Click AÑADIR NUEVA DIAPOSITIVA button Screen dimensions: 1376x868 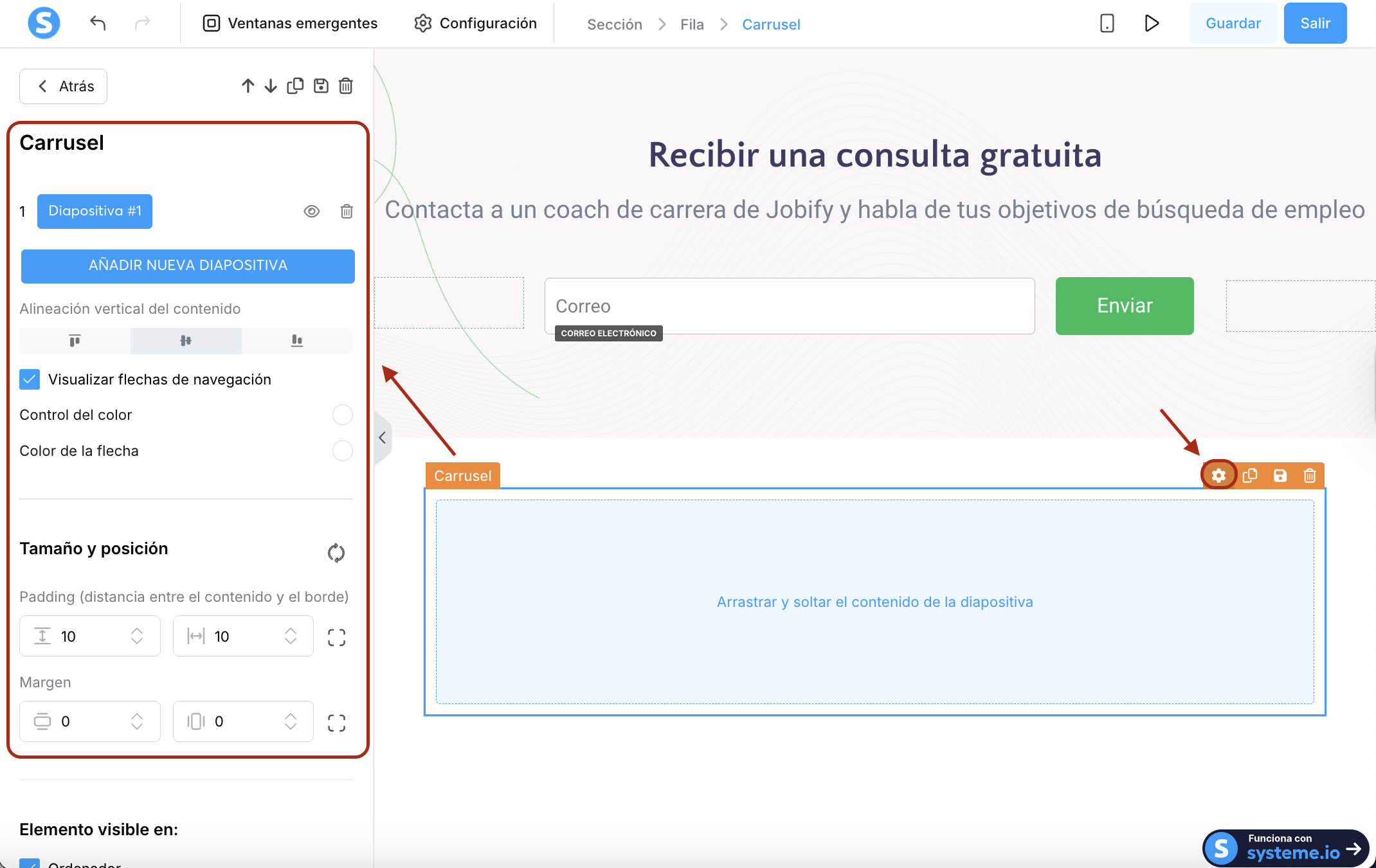pyautogui.click(x=188, y=266)
